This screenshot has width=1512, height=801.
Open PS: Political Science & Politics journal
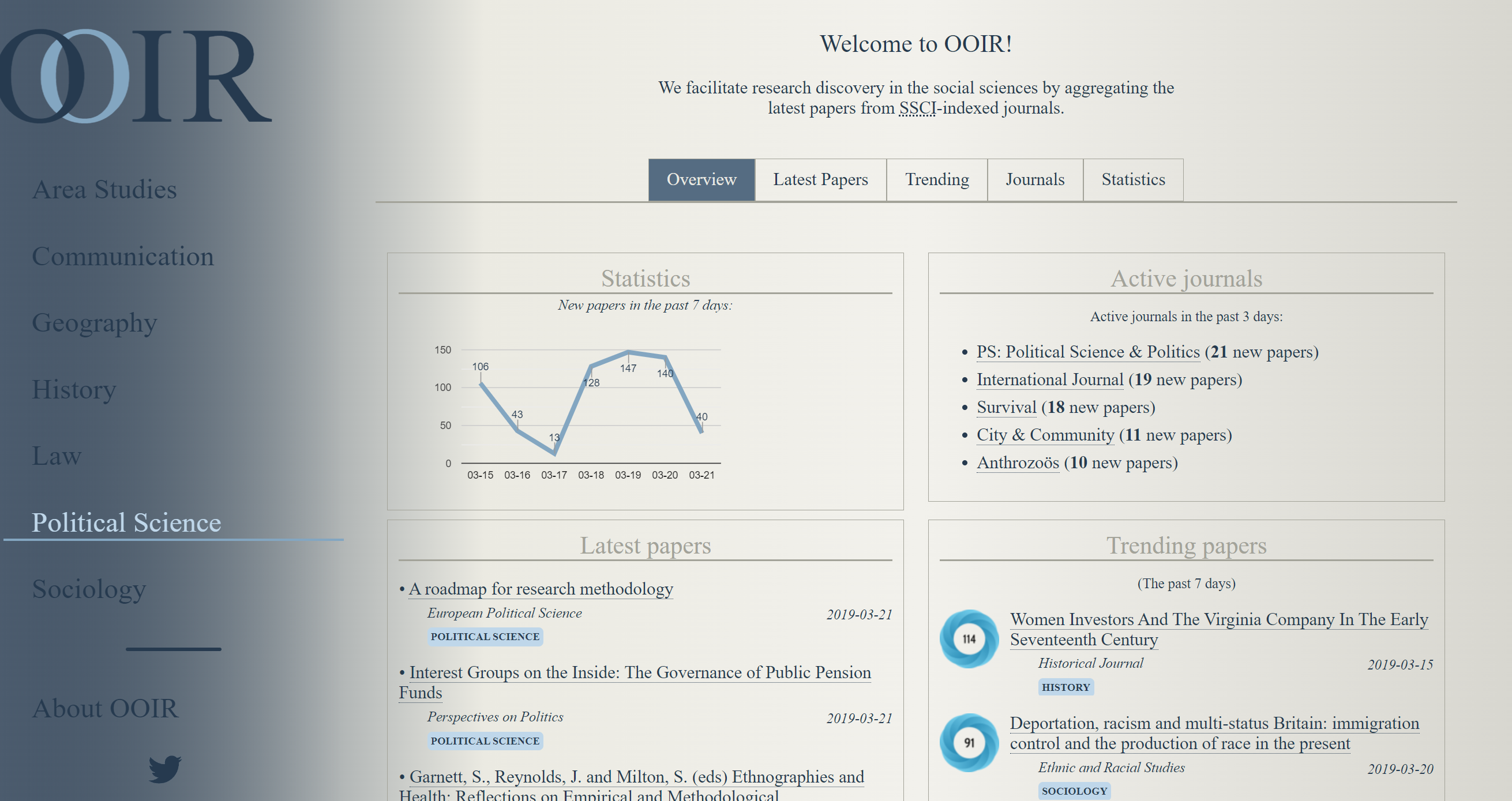pos(1087,352)
